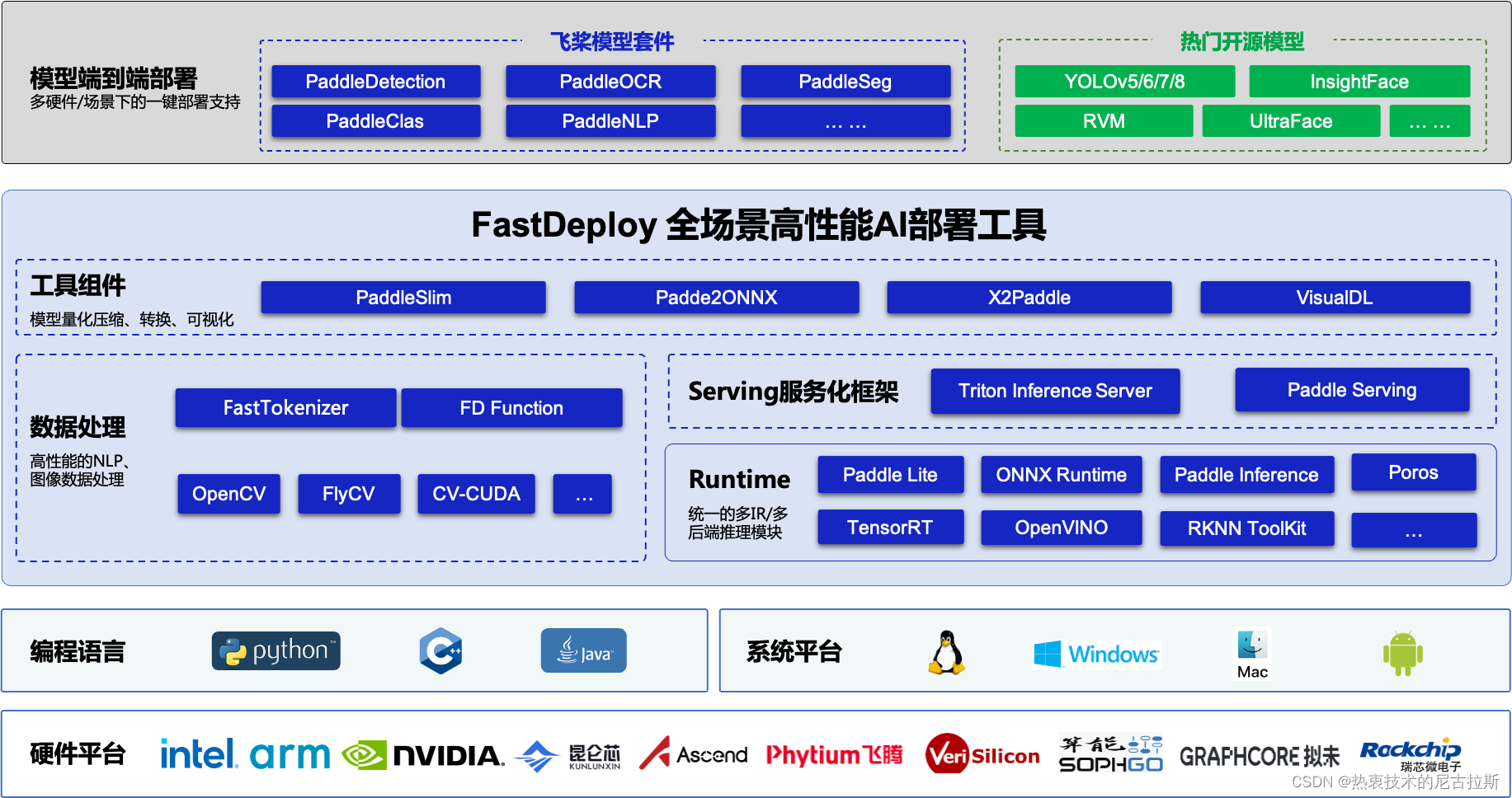The image size is (1512, 798).
Task: Click the Rockchip logo
Action: [1411, 754]
